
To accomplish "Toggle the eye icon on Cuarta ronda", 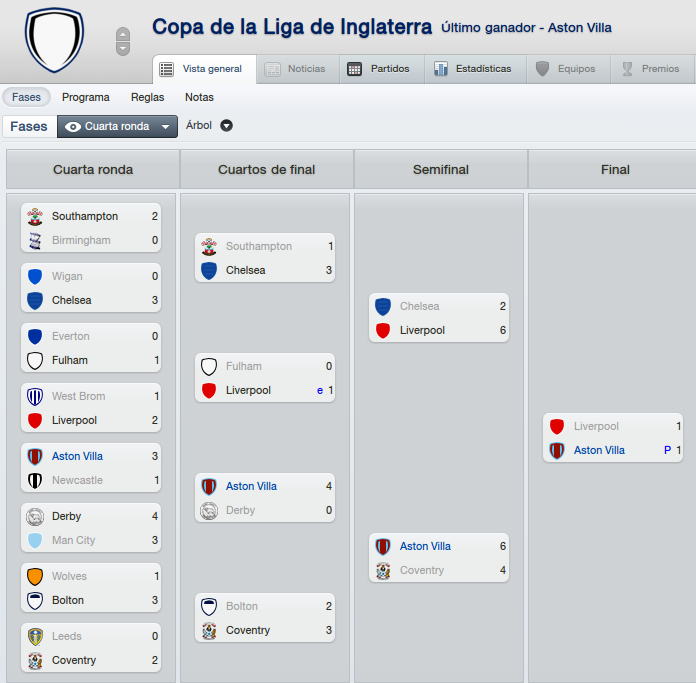I will click(x=73, y=127).
